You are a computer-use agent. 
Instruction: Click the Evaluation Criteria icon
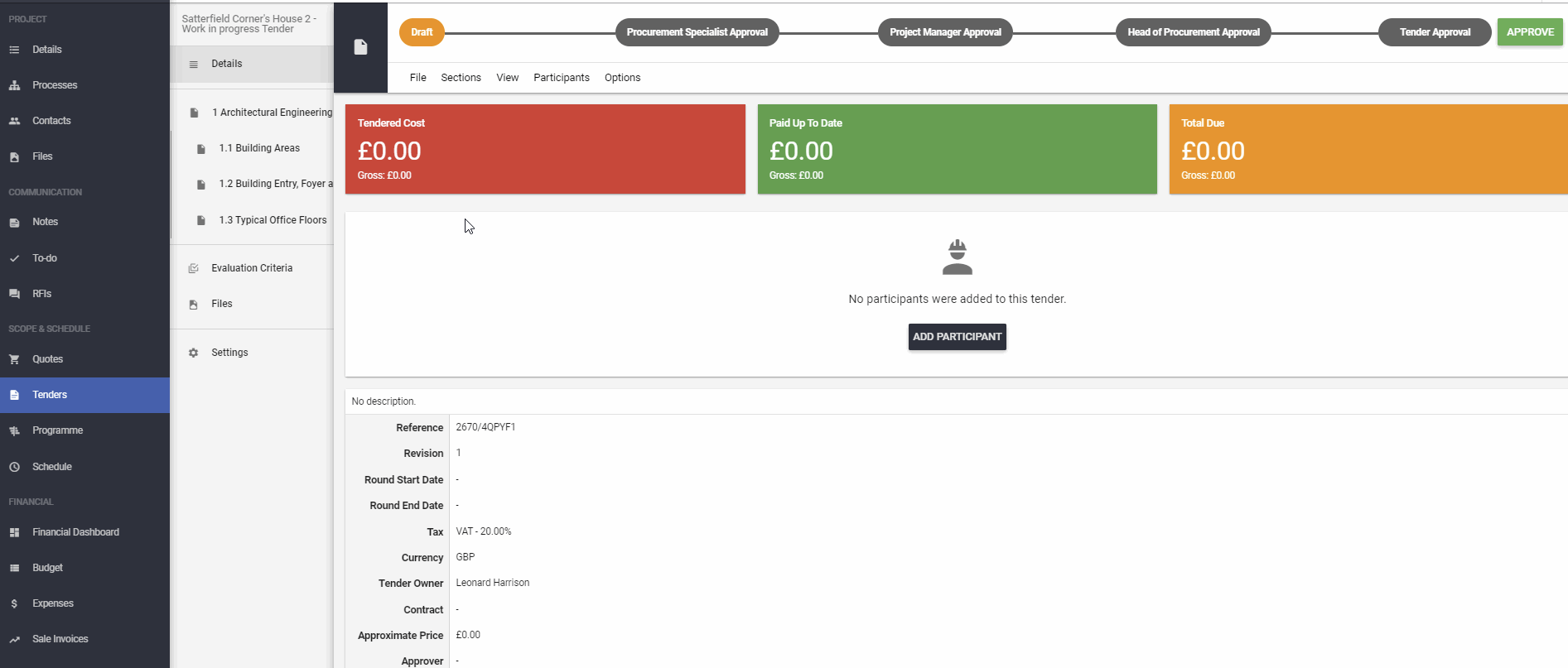pos(193,268)
